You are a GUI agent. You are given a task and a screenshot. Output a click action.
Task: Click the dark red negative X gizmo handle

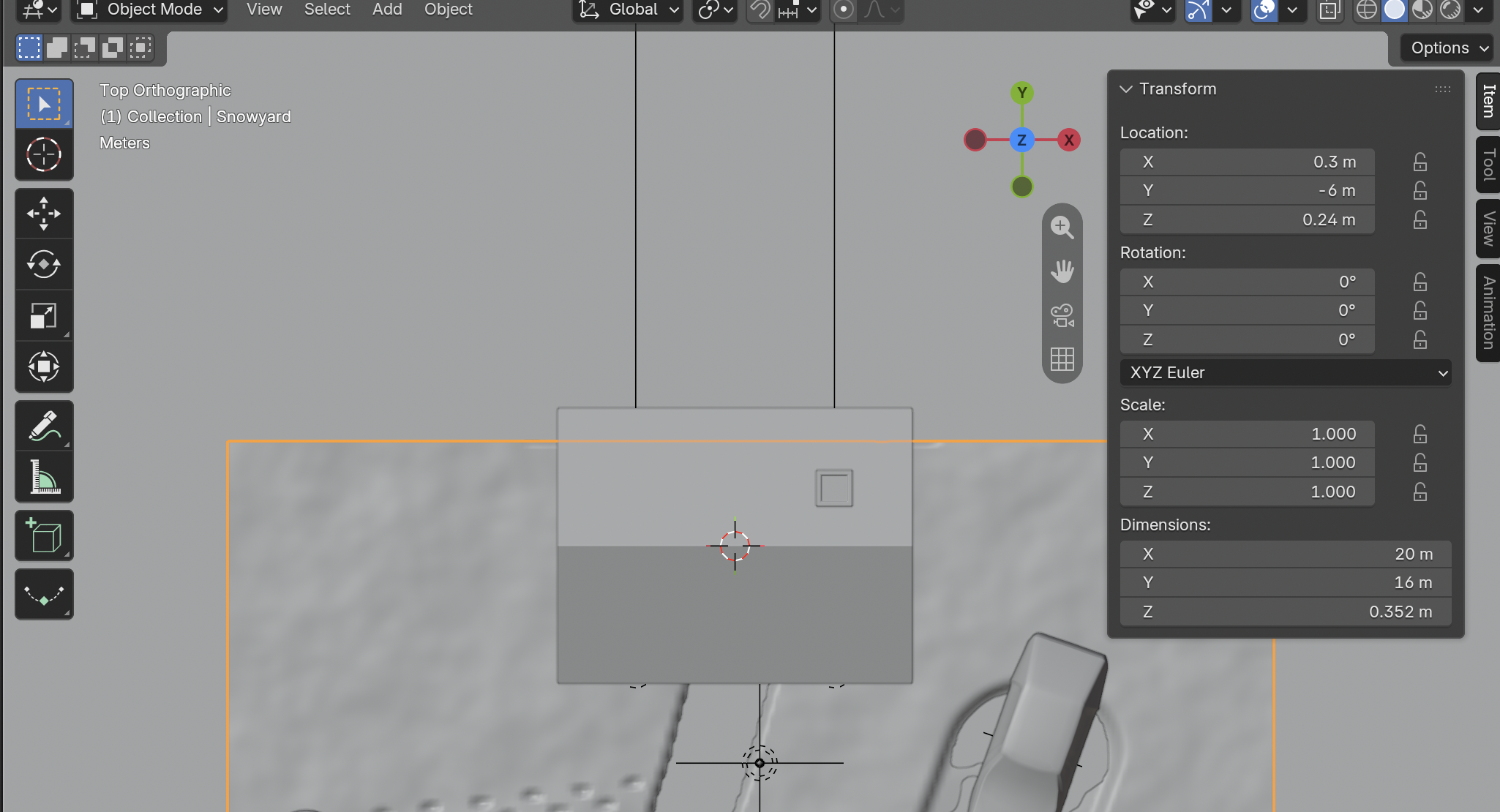pos(975,140)
